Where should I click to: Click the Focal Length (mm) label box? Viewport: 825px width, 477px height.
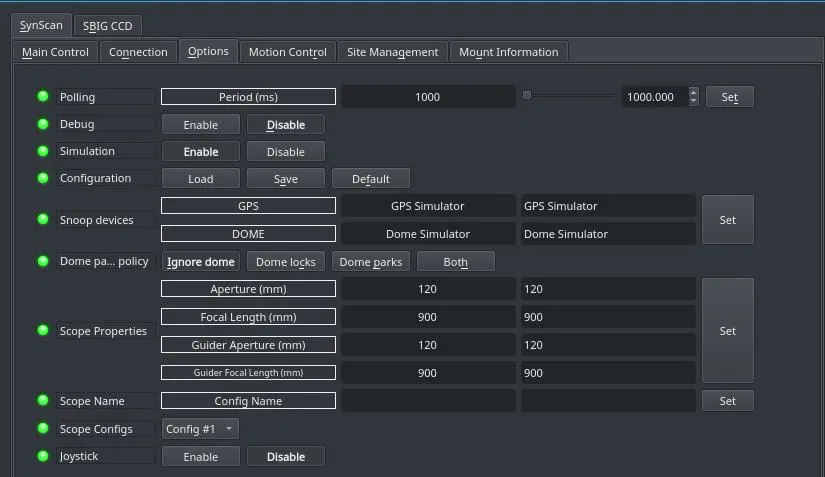coord(248,317)
